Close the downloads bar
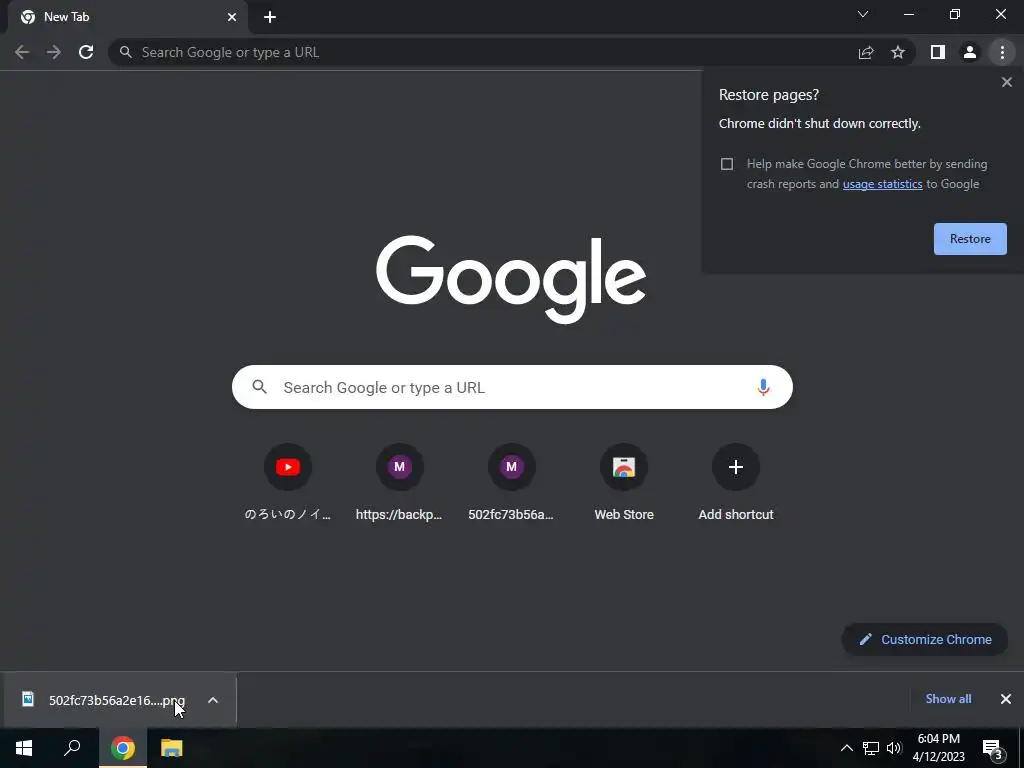Screen dimensions: 1024x768 click(1006, 699)
